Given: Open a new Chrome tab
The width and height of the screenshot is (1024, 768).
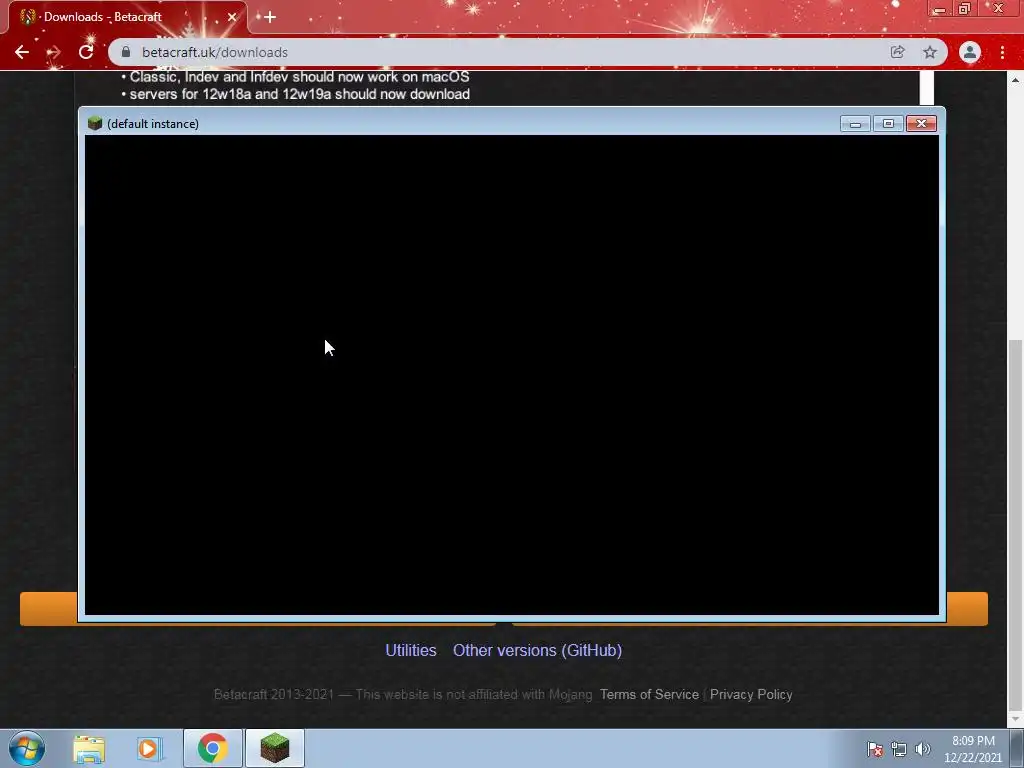Looking at the screenshot, I should (x=270, y=17).
